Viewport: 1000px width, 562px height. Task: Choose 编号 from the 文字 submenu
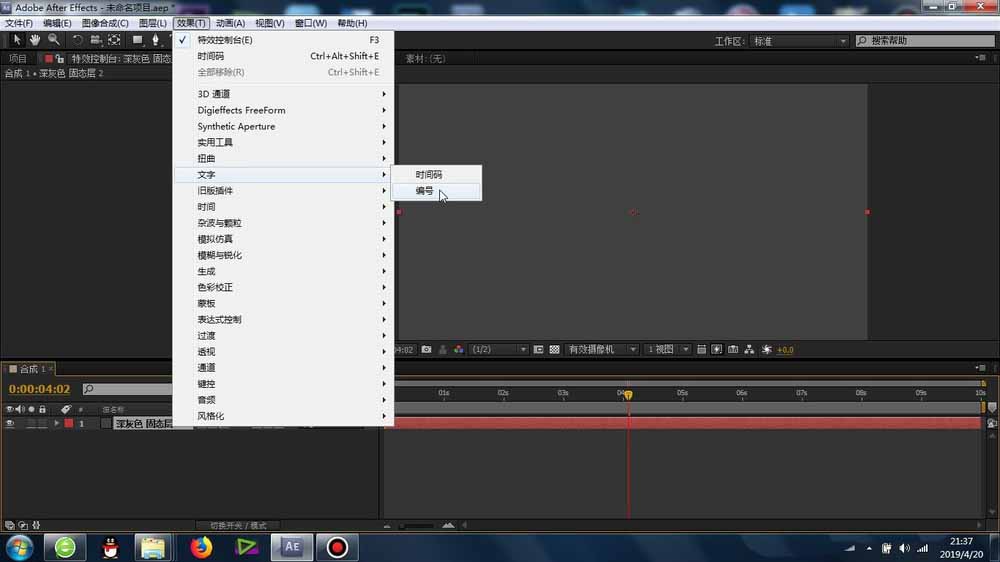[425, 191]
